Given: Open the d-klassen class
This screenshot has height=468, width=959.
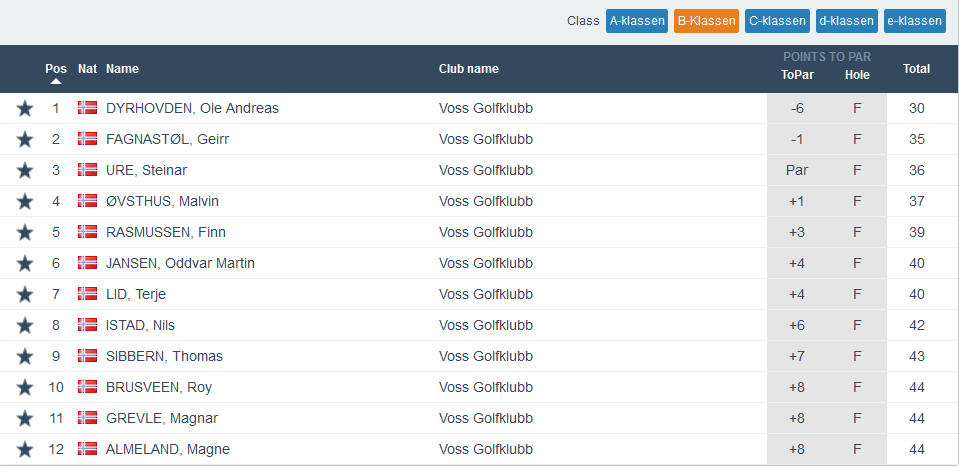Looking at the screenshot, I should 846,21.
